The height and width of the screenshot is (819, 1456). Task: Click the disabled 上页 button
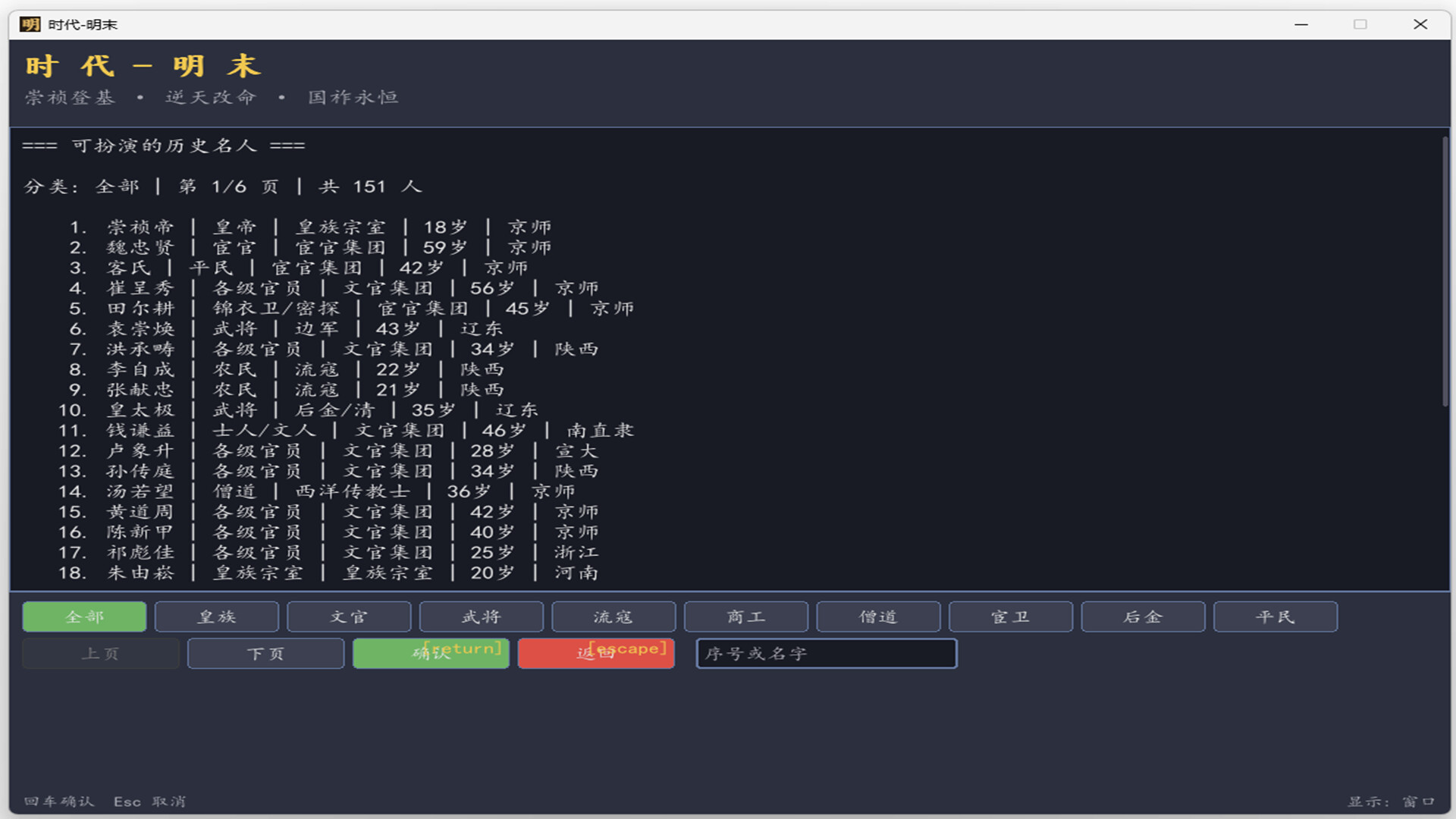[x=101, y=654]
